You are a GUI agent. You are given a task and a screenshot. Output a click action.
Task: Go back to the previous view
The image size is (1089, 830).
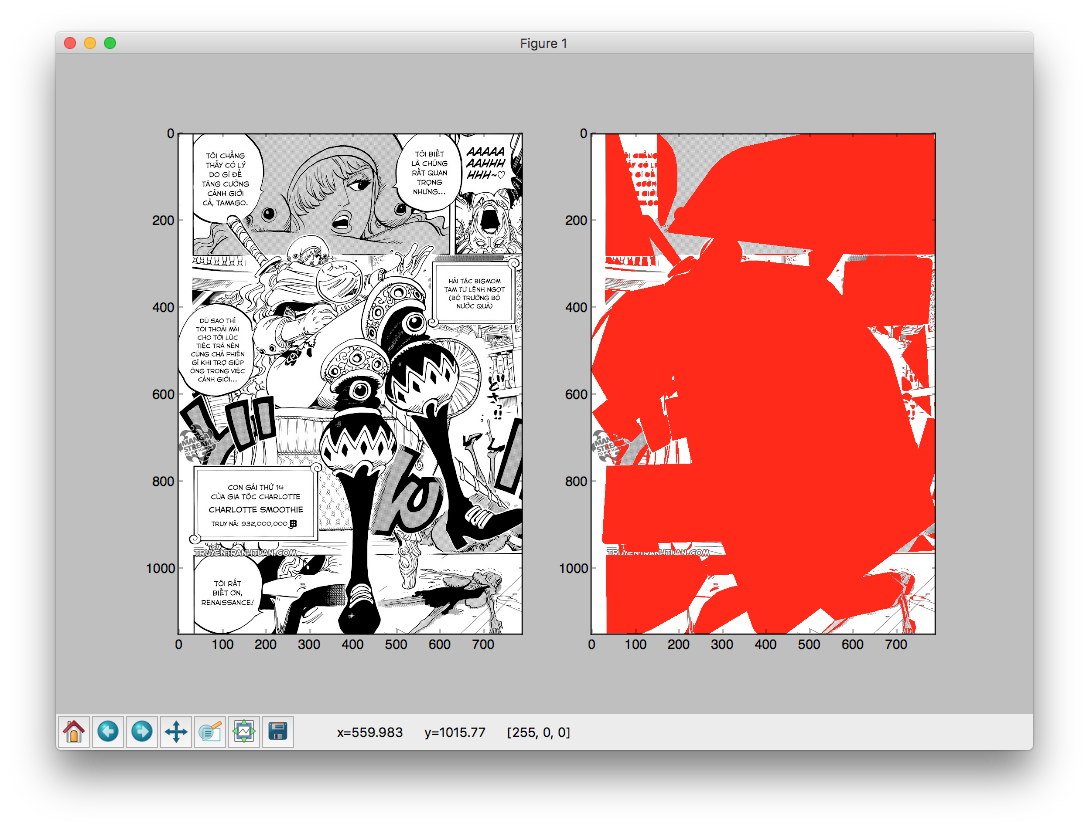pyautogui.click(x=108, y=731)
